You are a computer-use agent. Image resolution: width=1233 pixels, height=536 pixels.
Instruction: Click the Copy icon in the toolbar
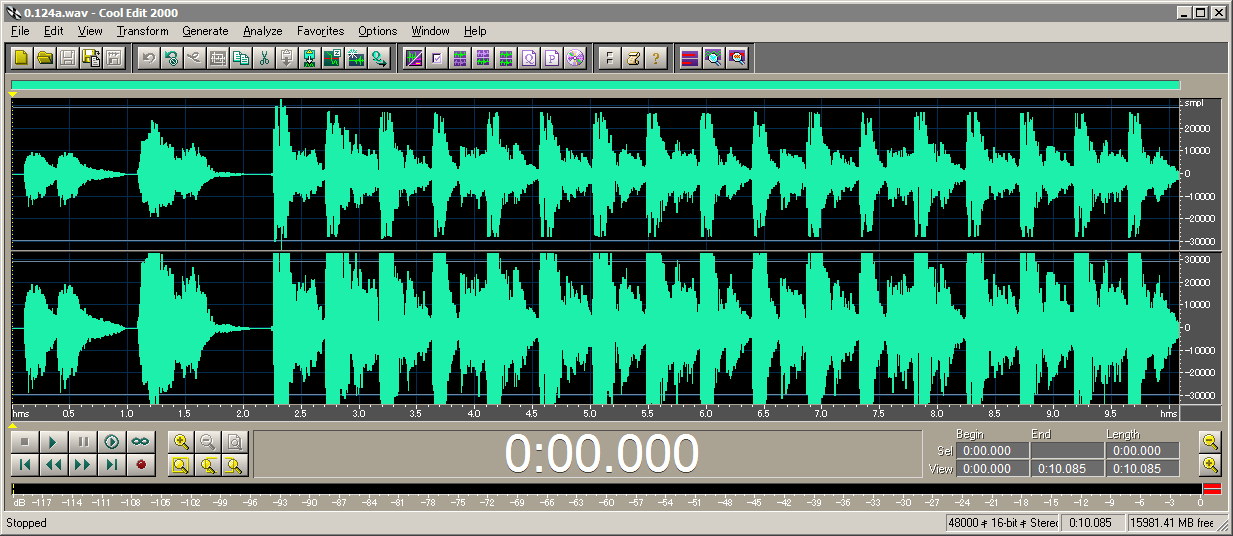tap(241, 58)
